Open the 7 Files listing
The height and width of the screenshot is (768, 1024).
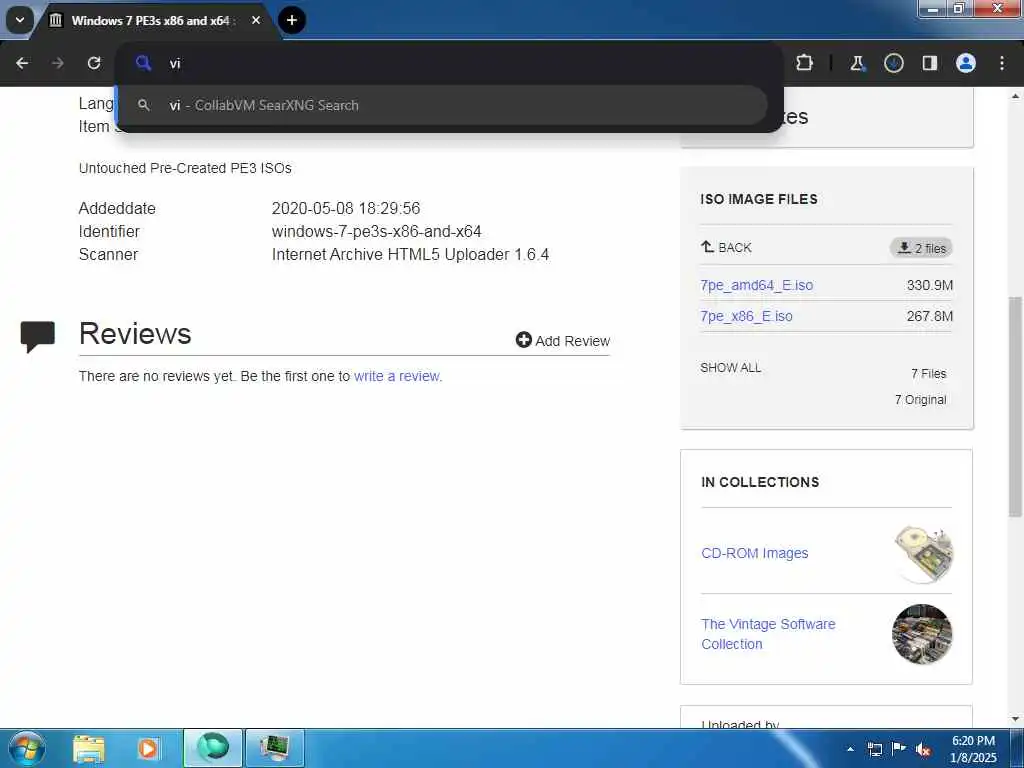point(929,374)
